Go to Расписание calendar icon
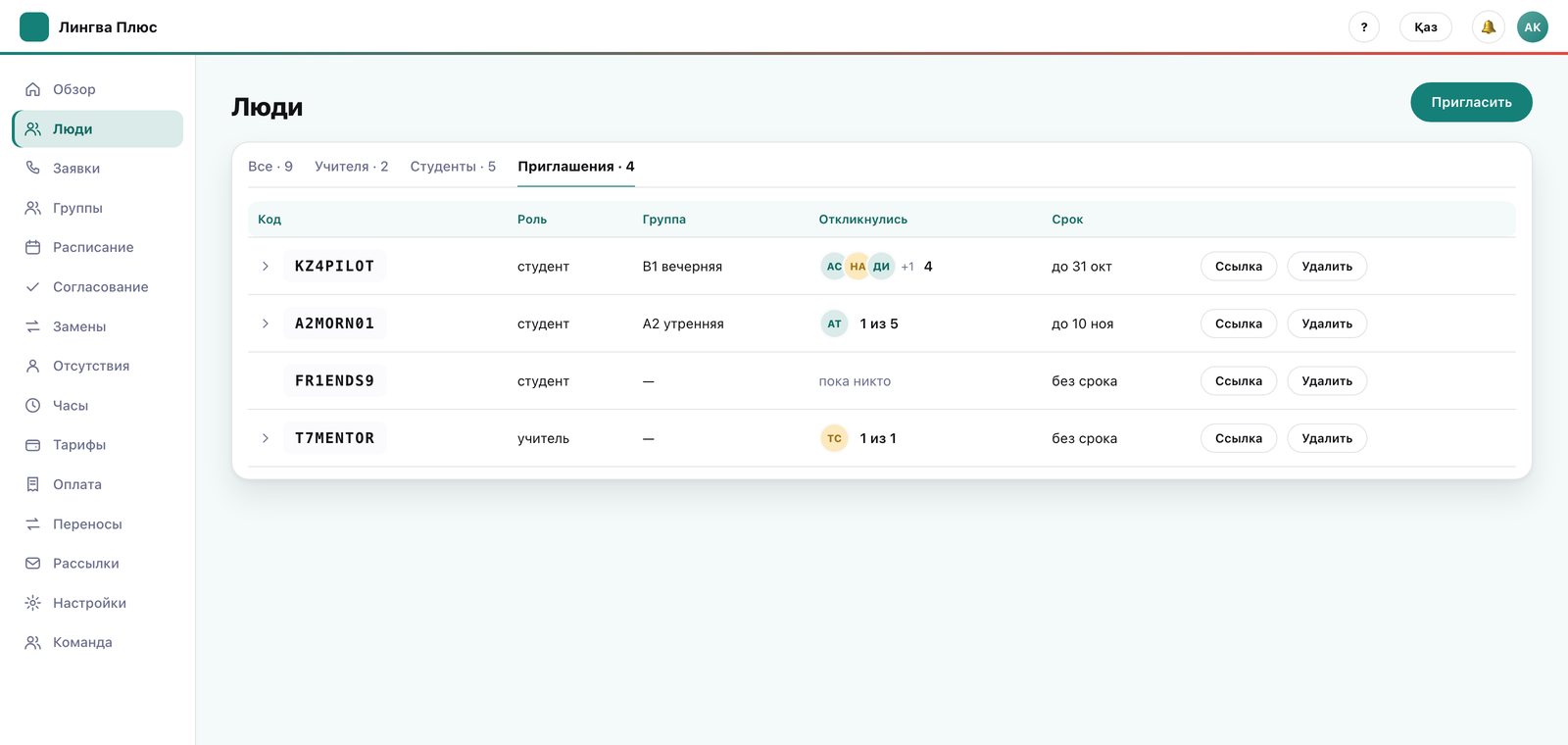The height and width of the screenshot is (745, 1568). pos(32,247)
